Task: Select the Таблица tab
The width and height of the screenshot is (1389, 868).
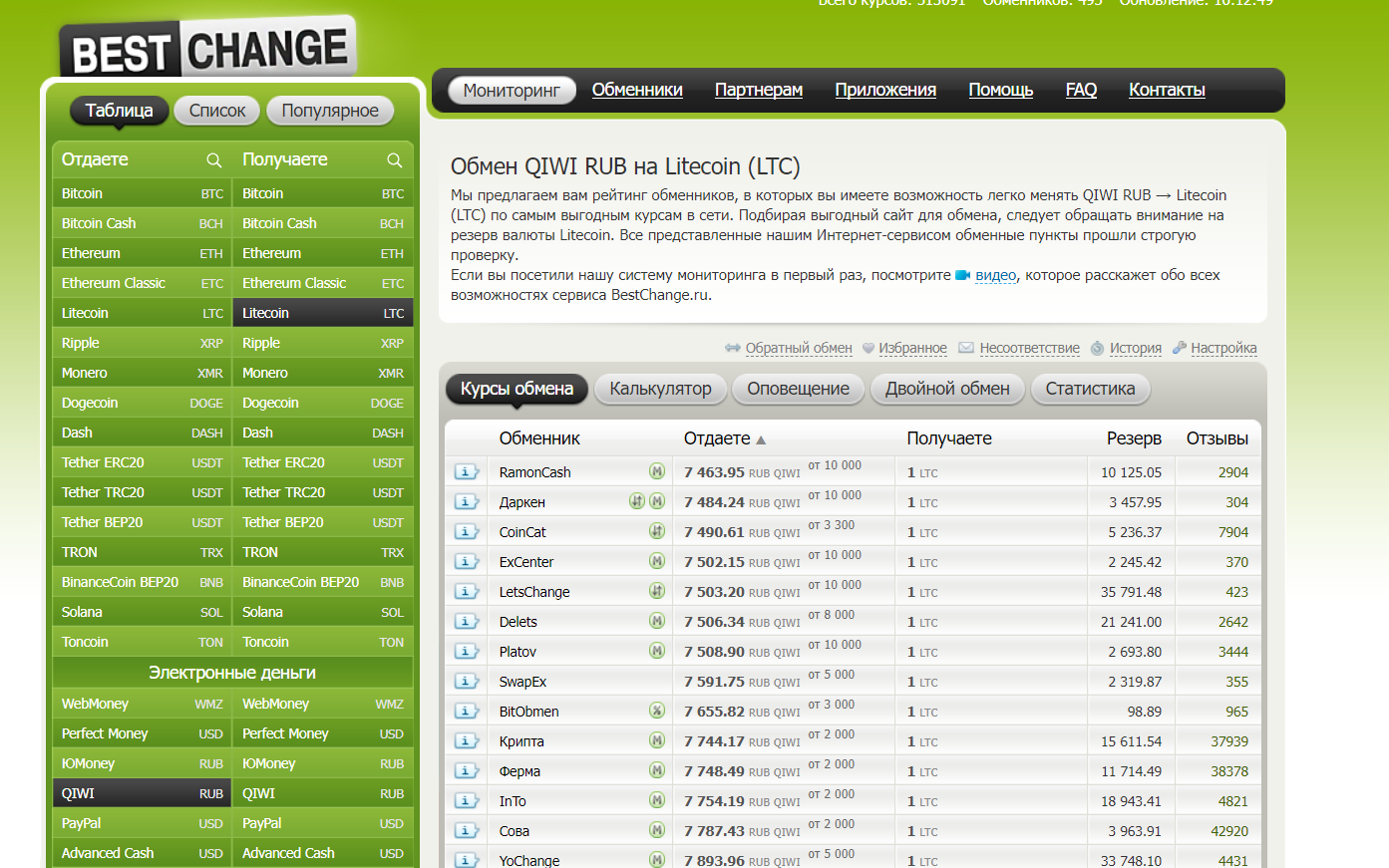Action: point(119,111)
